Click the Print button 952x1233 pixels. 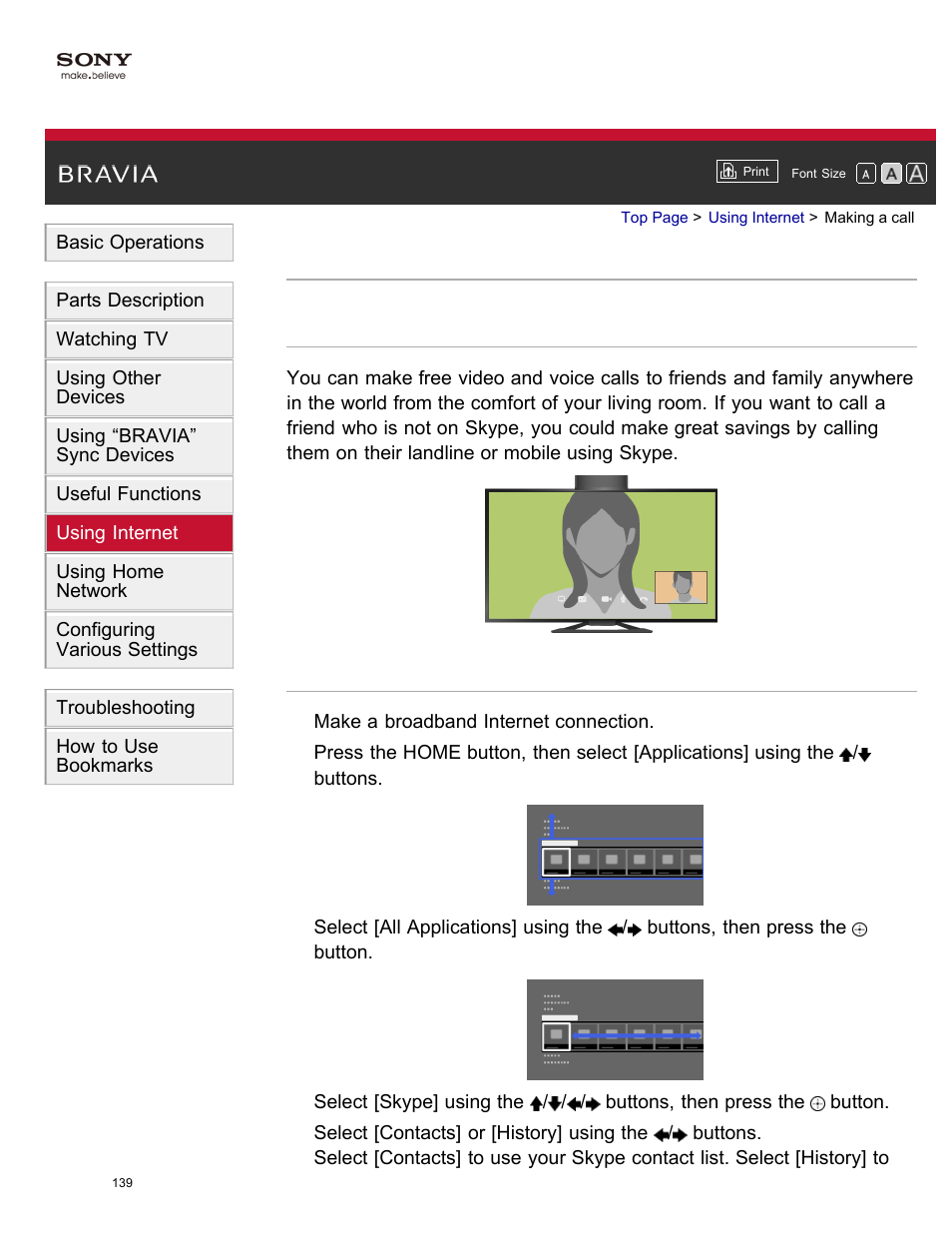point(746,172)
